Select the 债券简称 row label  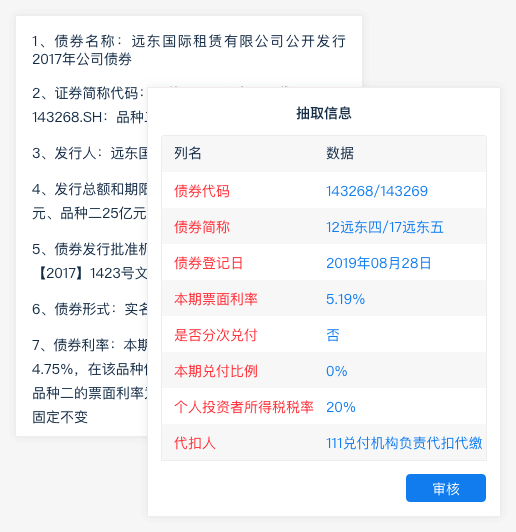202,227
